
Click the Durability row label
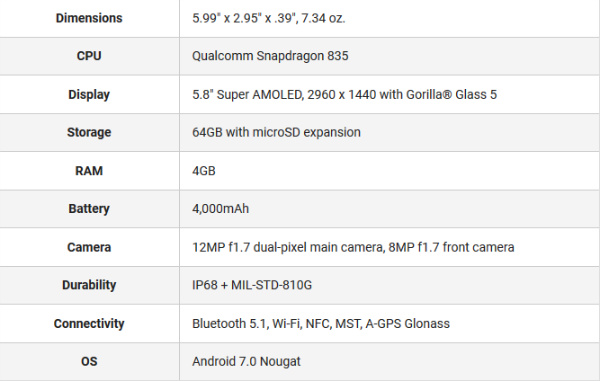tap(89, 285)
